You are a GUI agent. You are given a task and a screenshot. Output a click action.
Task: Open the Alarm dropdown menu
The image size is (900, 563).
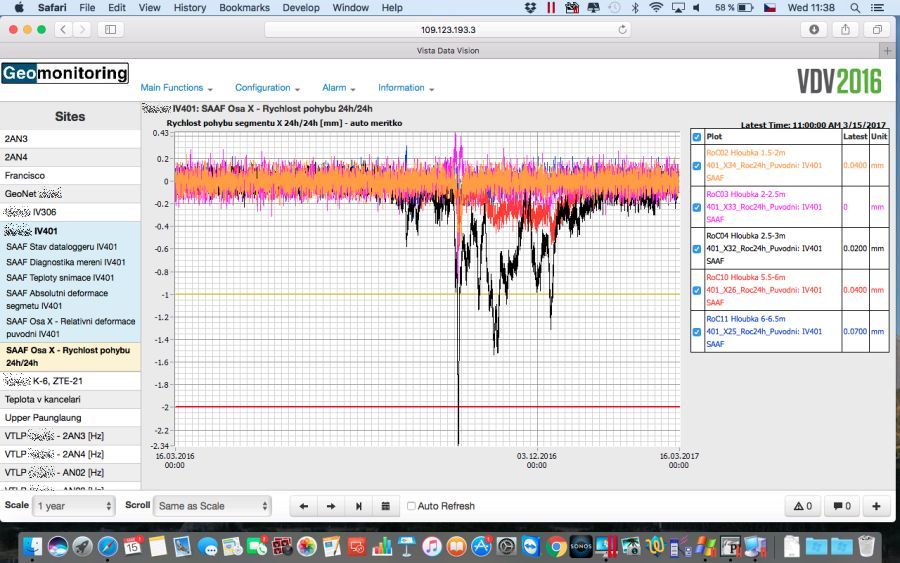point(339,88)
